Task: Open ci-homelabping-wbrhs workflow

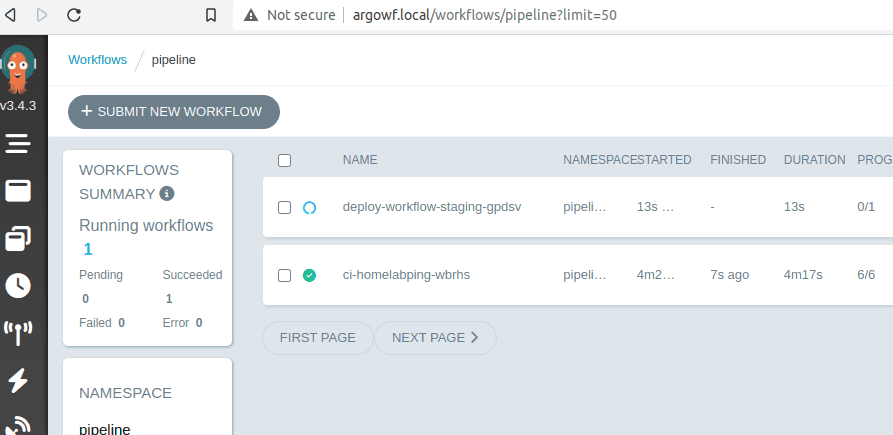Action: click(x=406, y=275)
